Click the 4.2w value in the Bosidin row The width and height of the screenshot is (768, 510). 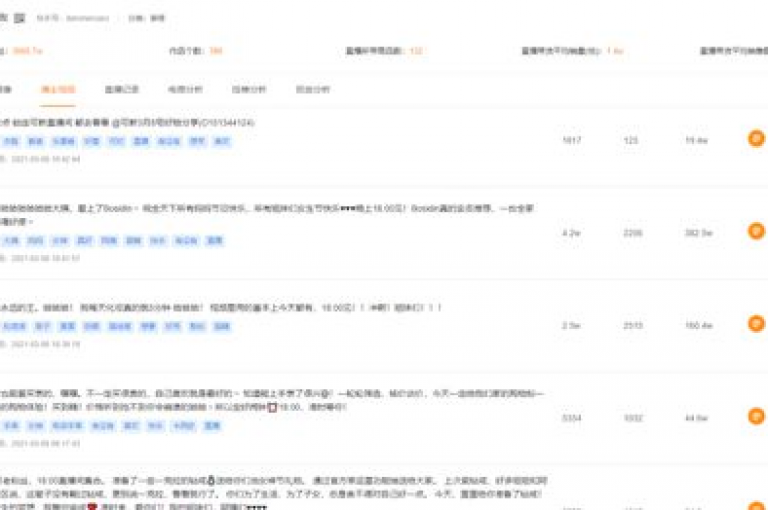point(571,233)
